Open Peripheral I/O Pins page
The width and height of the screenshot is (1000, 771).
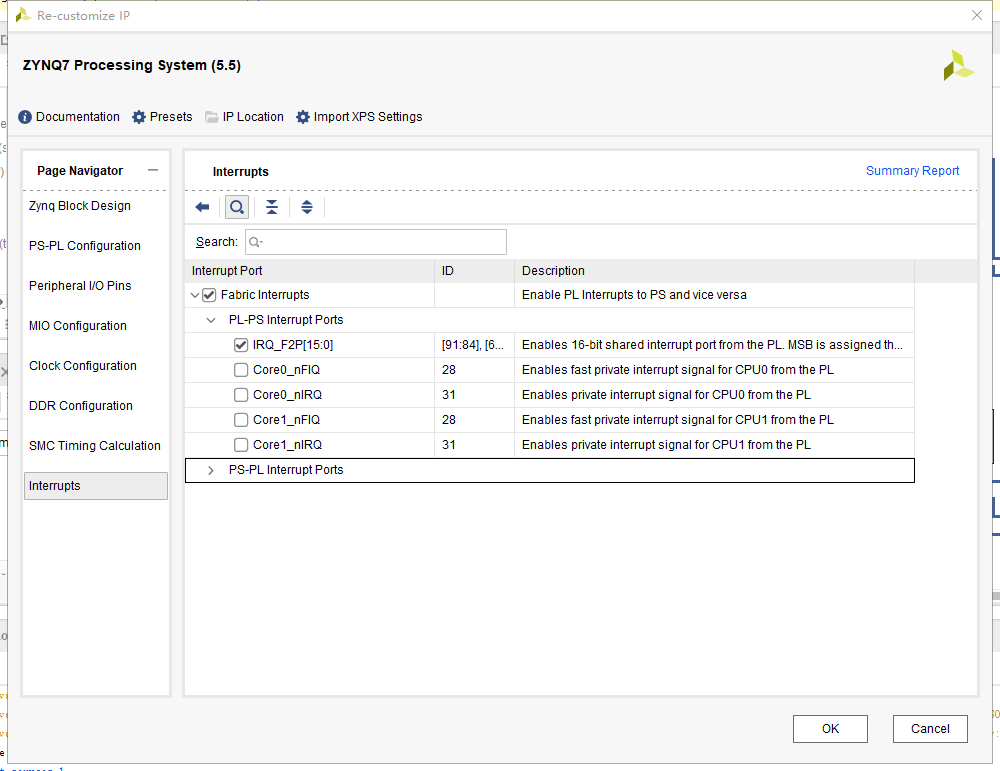80,286
